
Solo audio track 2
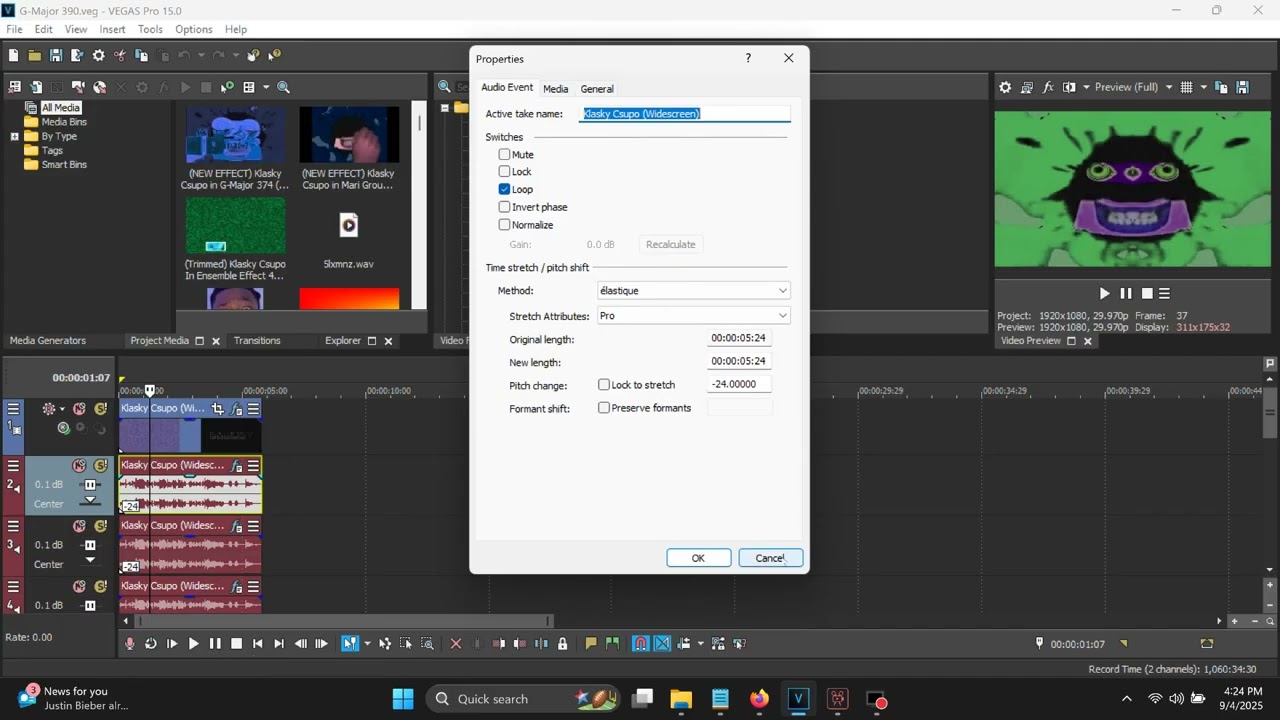(100, 466)
